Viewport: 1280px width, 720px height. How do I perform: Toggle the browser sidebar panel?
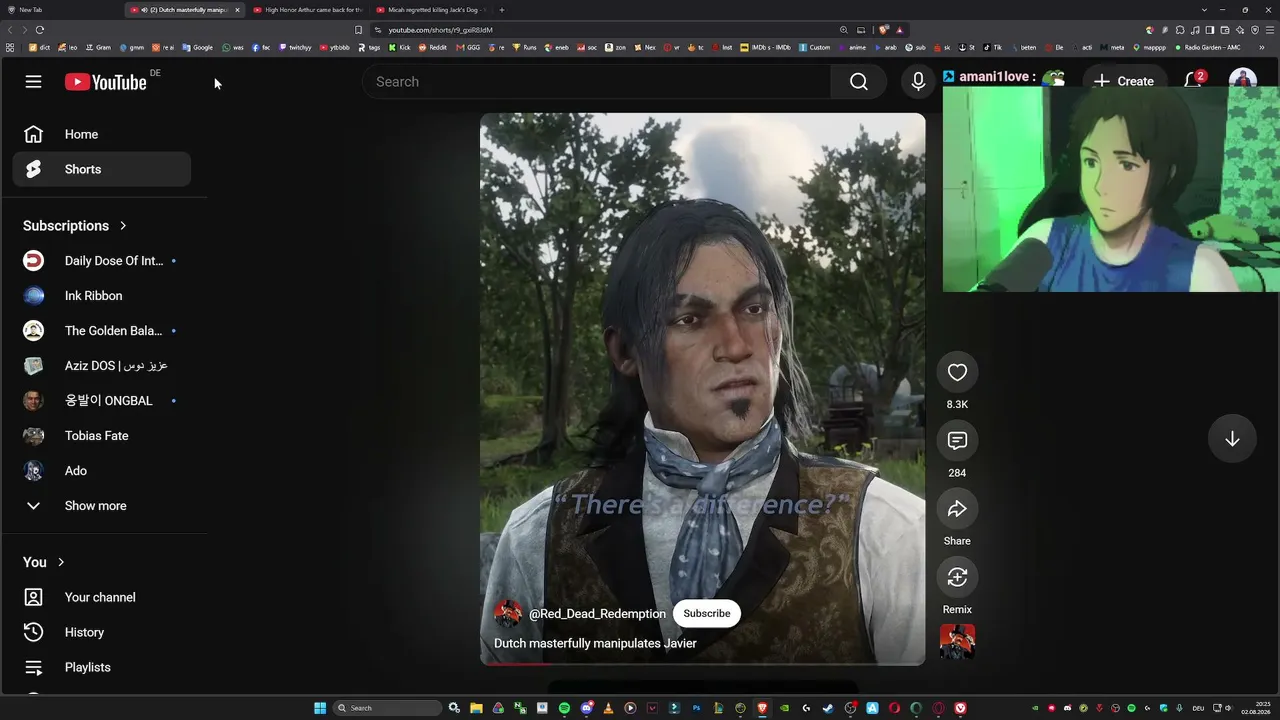1210,30
